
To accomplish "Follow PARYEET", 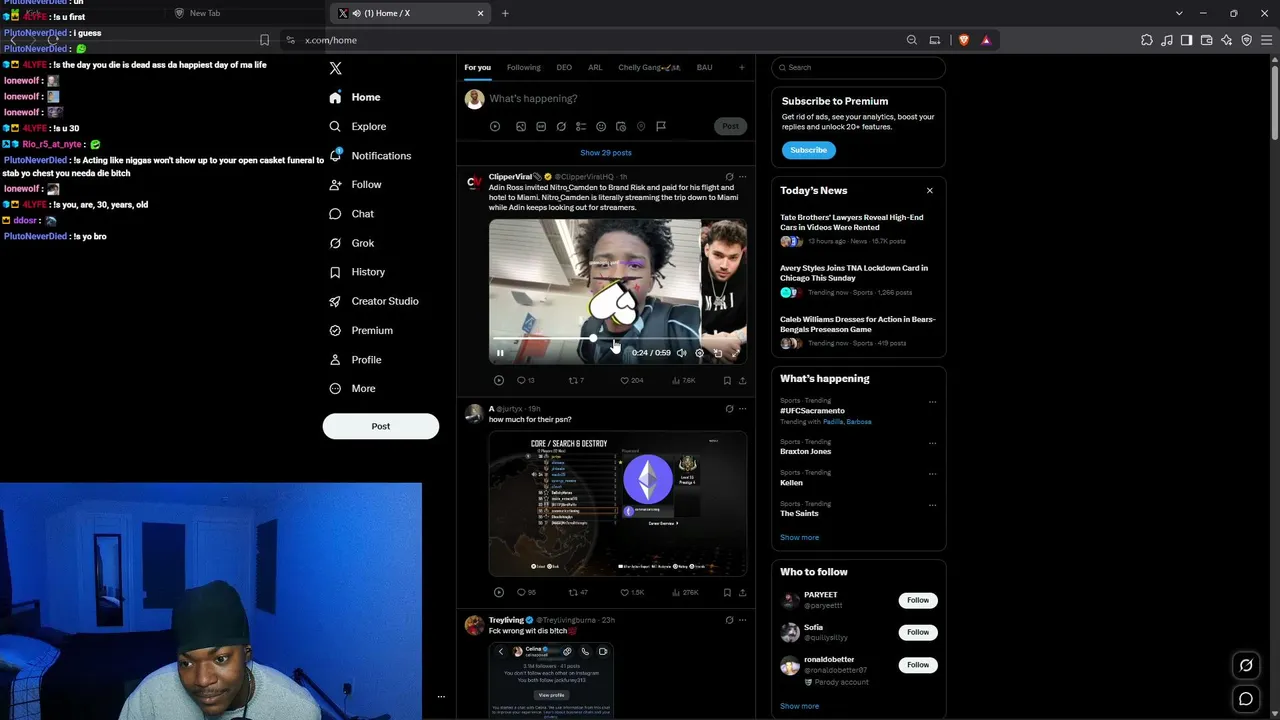I will coord(918,600).
